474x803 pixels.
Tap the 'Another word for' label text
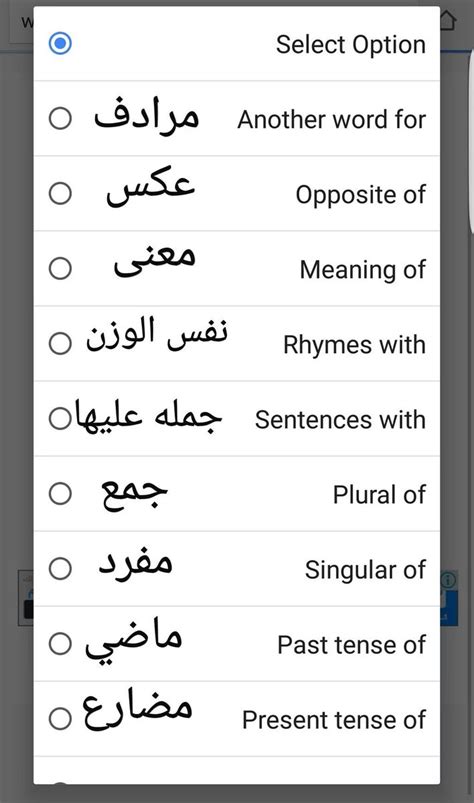pyautogui.click(x=331, y=120)
